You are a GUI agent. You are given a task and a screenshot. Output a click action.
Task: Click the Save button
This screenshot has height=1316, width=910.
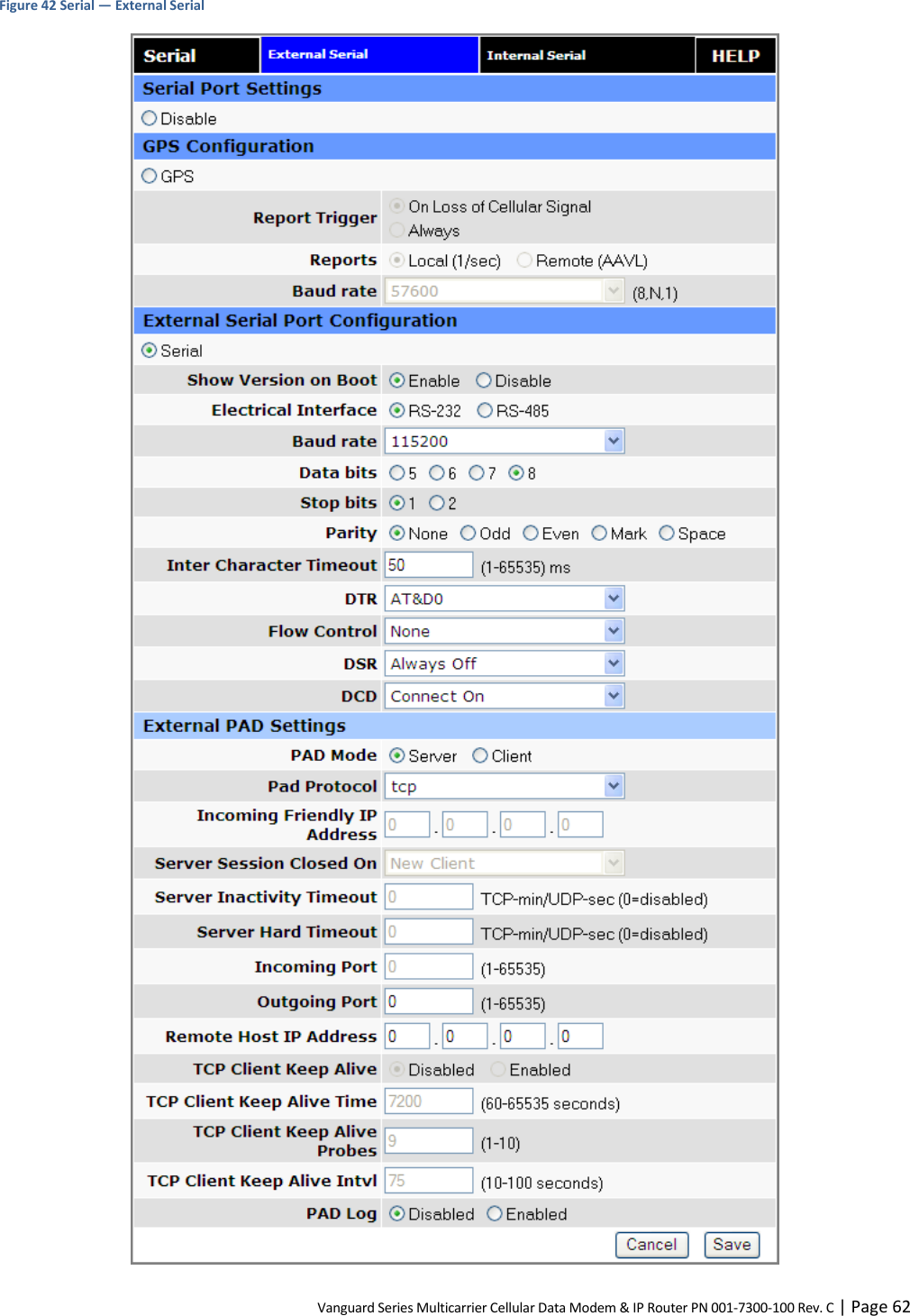tap(732, 1245)
